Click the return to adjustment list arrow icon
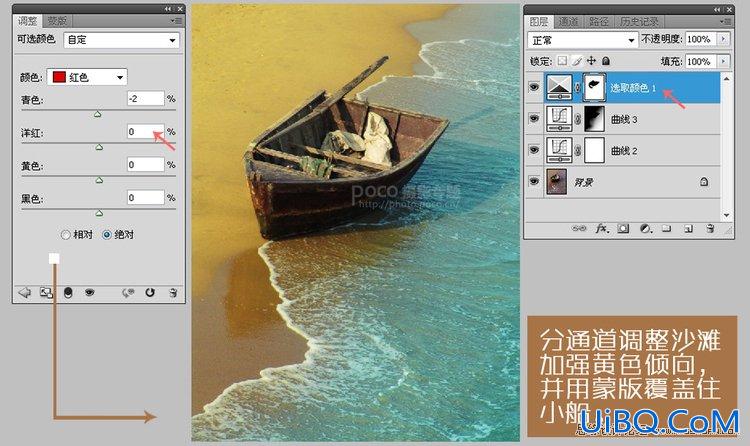The image size is (750, 446). pos(24,292)
